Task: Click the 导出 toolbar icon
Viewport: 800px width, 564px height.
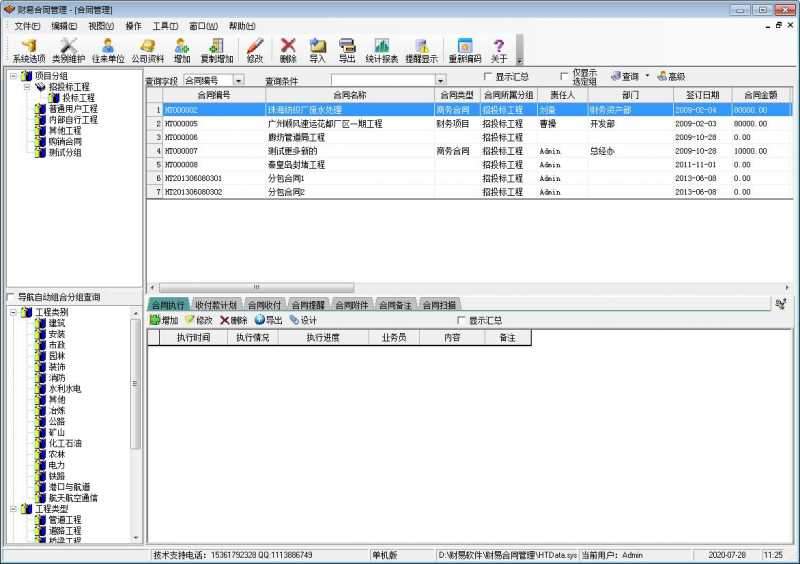Action: (x=347, y=50)
